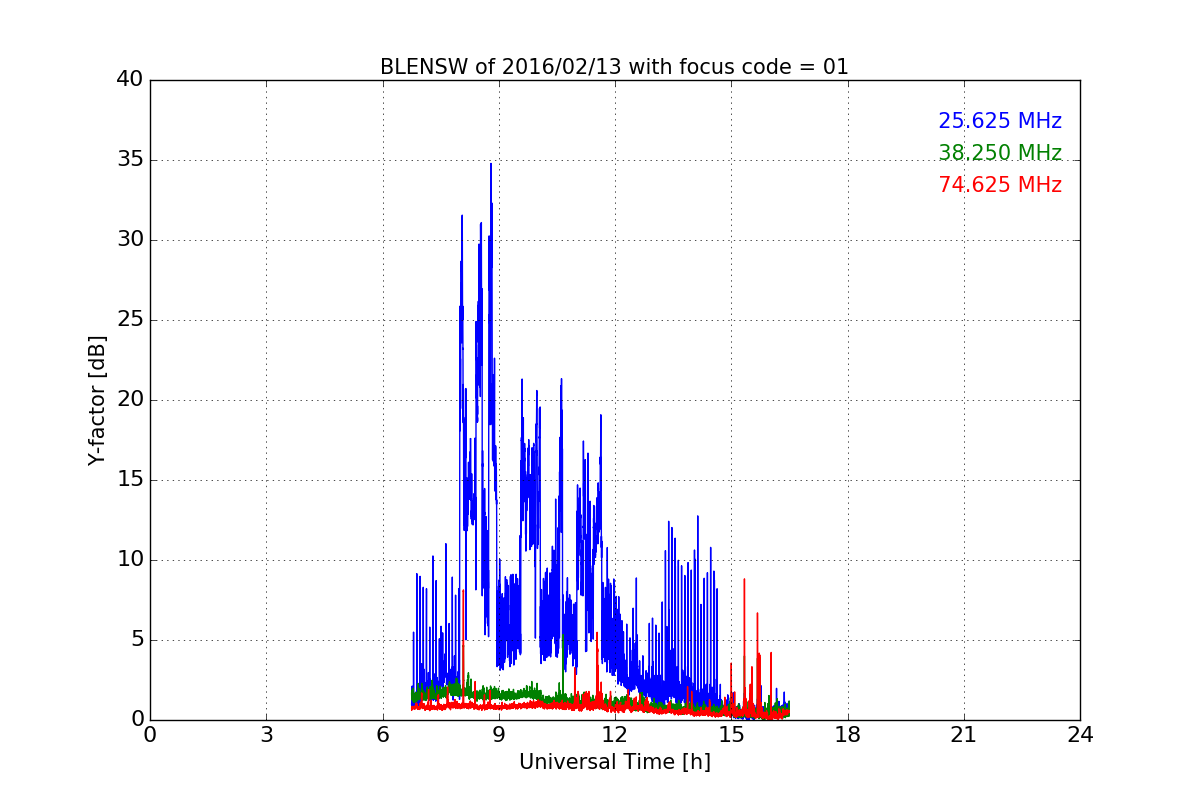Click the 'Y-factor [dB]' axis label
The width and height of the screenshot is (1200, 800).
97,400
